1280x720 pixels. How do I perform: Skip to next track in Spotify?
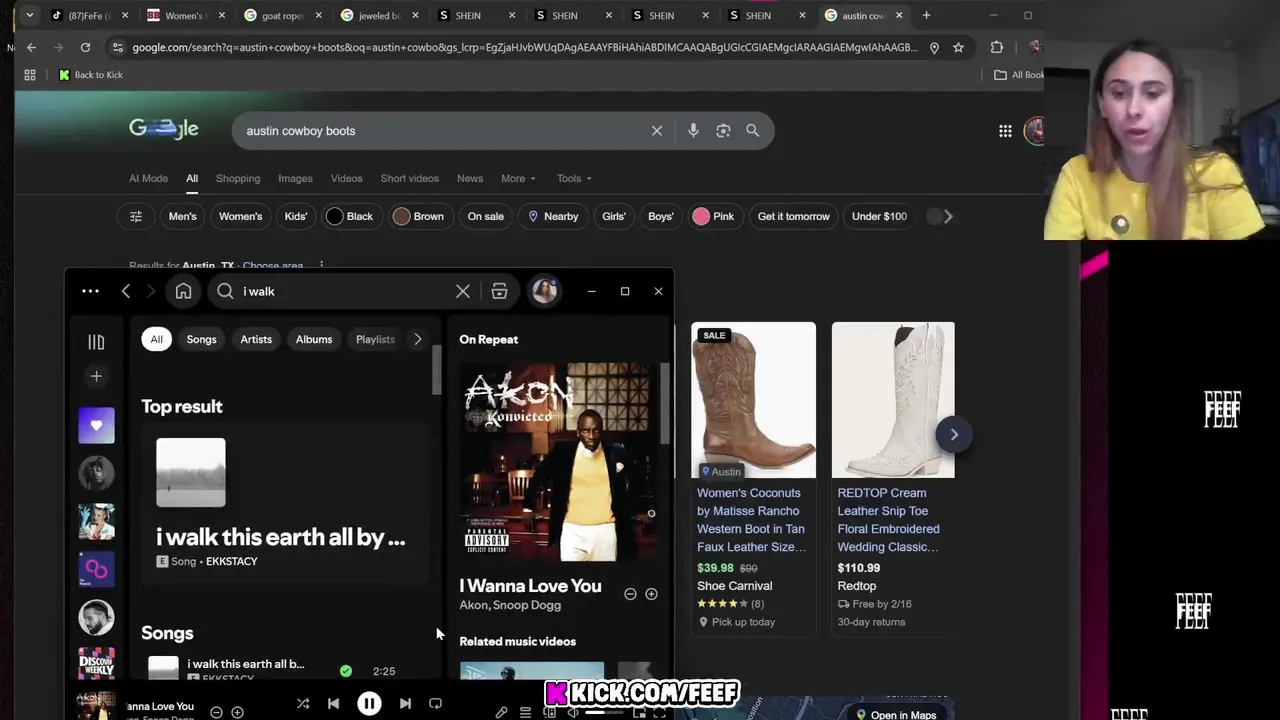click(x=405, y=704)
